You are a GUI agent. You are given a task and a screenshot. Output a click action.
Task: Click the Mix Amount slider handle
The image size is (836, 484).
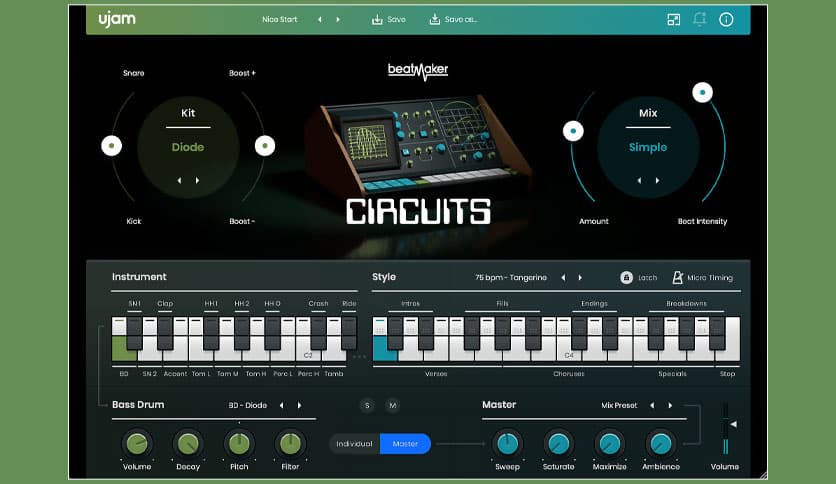pos(573,131)
